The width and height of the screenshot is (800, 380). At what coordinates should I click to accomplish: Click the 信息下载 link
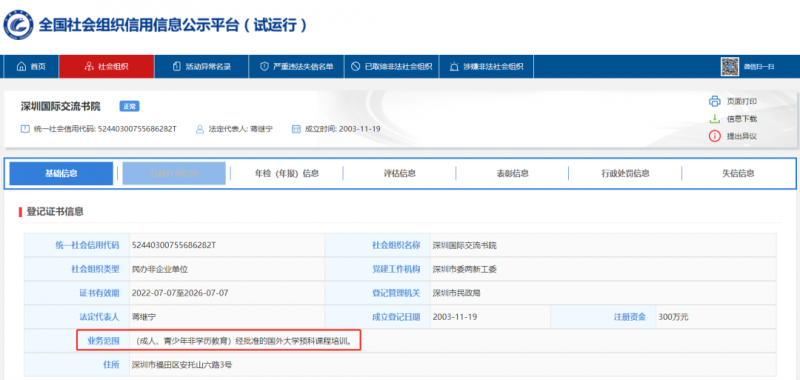(741, 119)
